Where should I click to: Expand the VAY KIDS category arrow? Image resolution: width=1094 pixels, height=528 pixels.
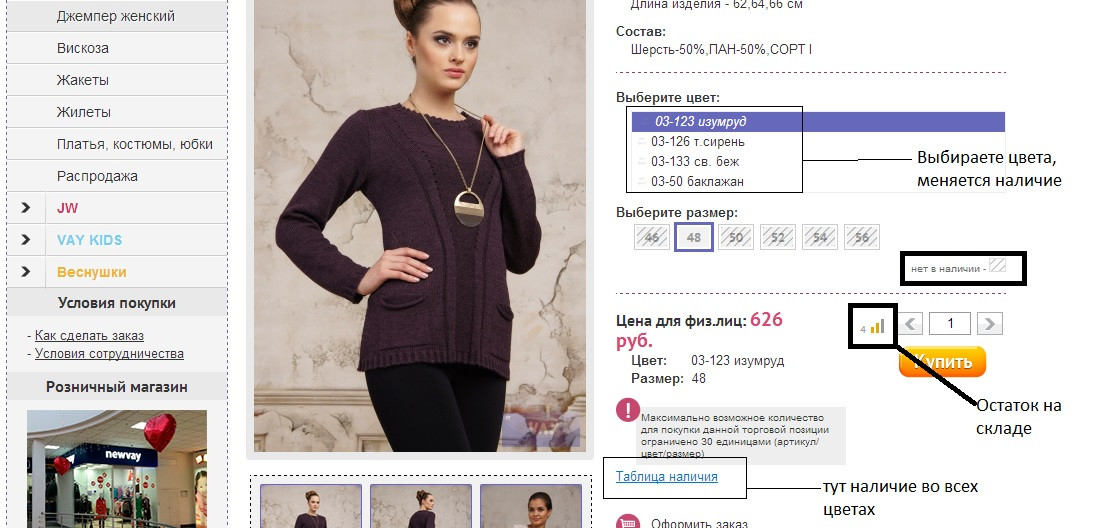point(26,240)
